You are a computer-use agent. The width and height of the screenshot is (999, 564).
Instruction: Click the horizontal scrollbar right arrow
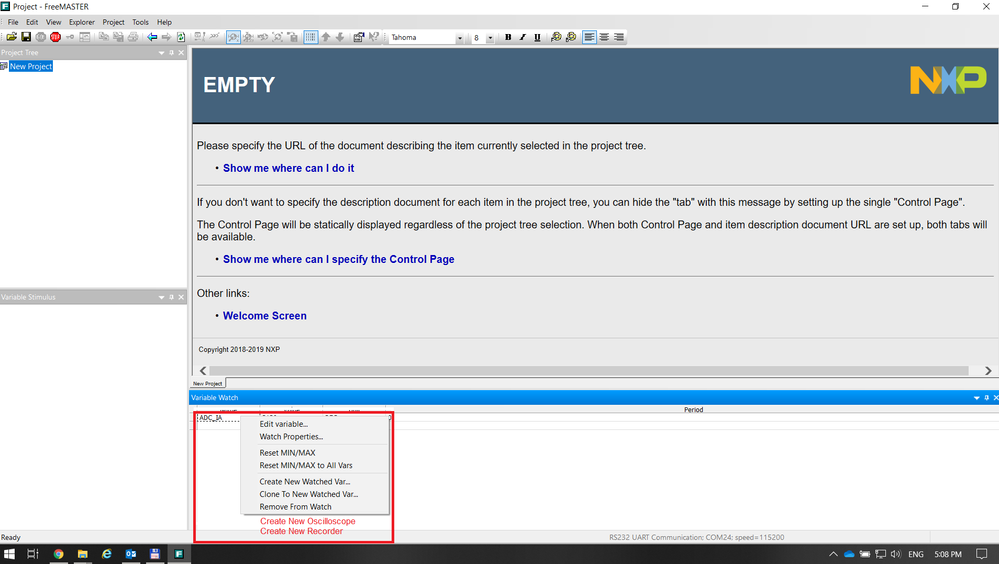[x=988, y=370]
